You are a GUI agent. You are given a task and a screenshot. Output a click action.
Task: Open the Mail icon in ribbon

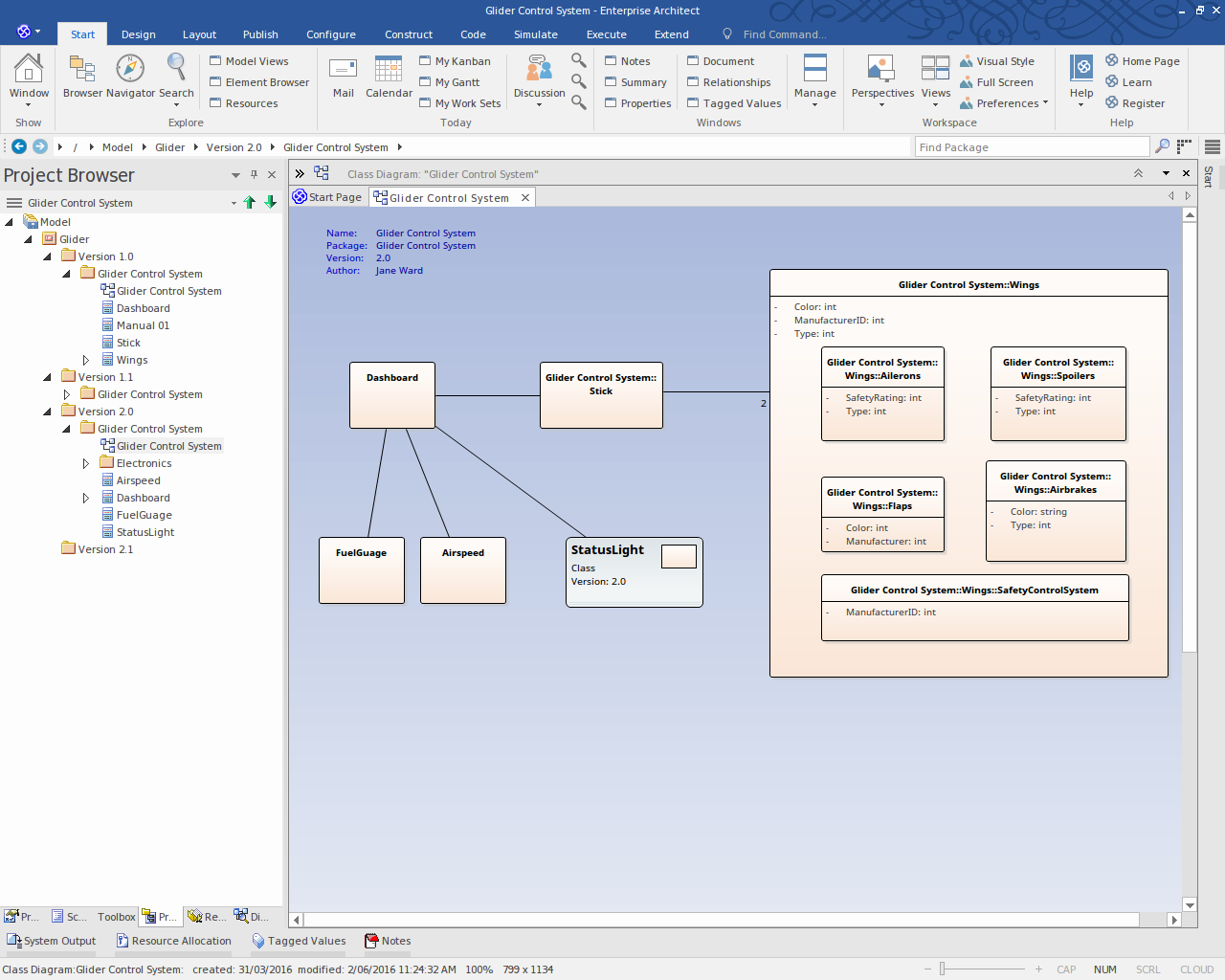pyautogui.click(x=343, y=70)
